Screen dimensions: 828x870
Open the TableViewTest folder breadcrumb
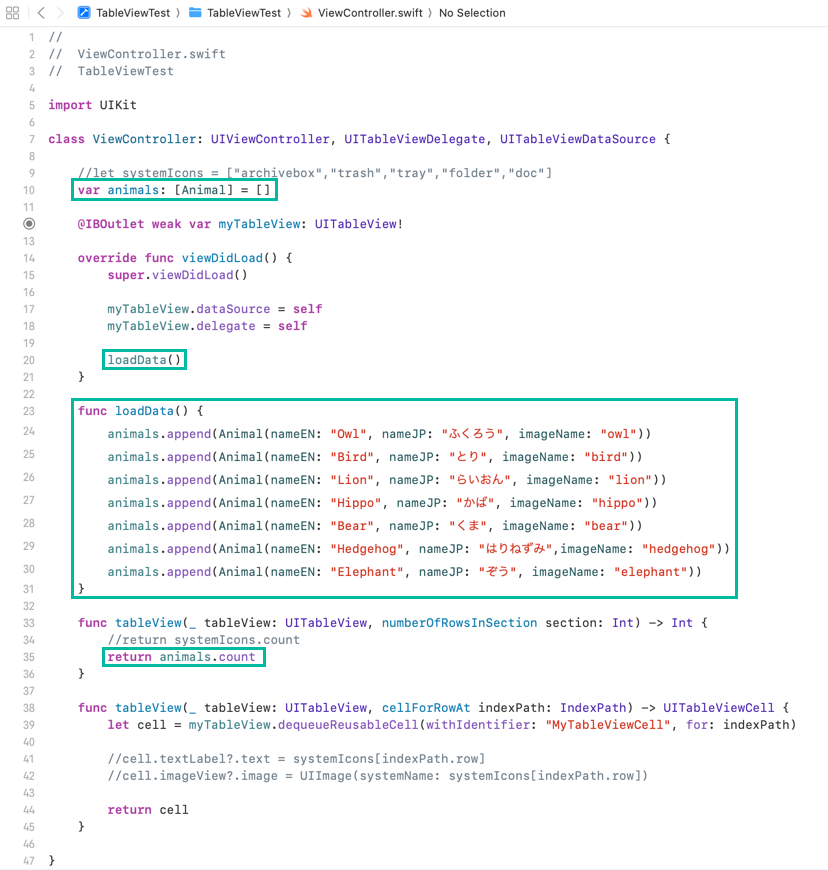pos(244,13)
